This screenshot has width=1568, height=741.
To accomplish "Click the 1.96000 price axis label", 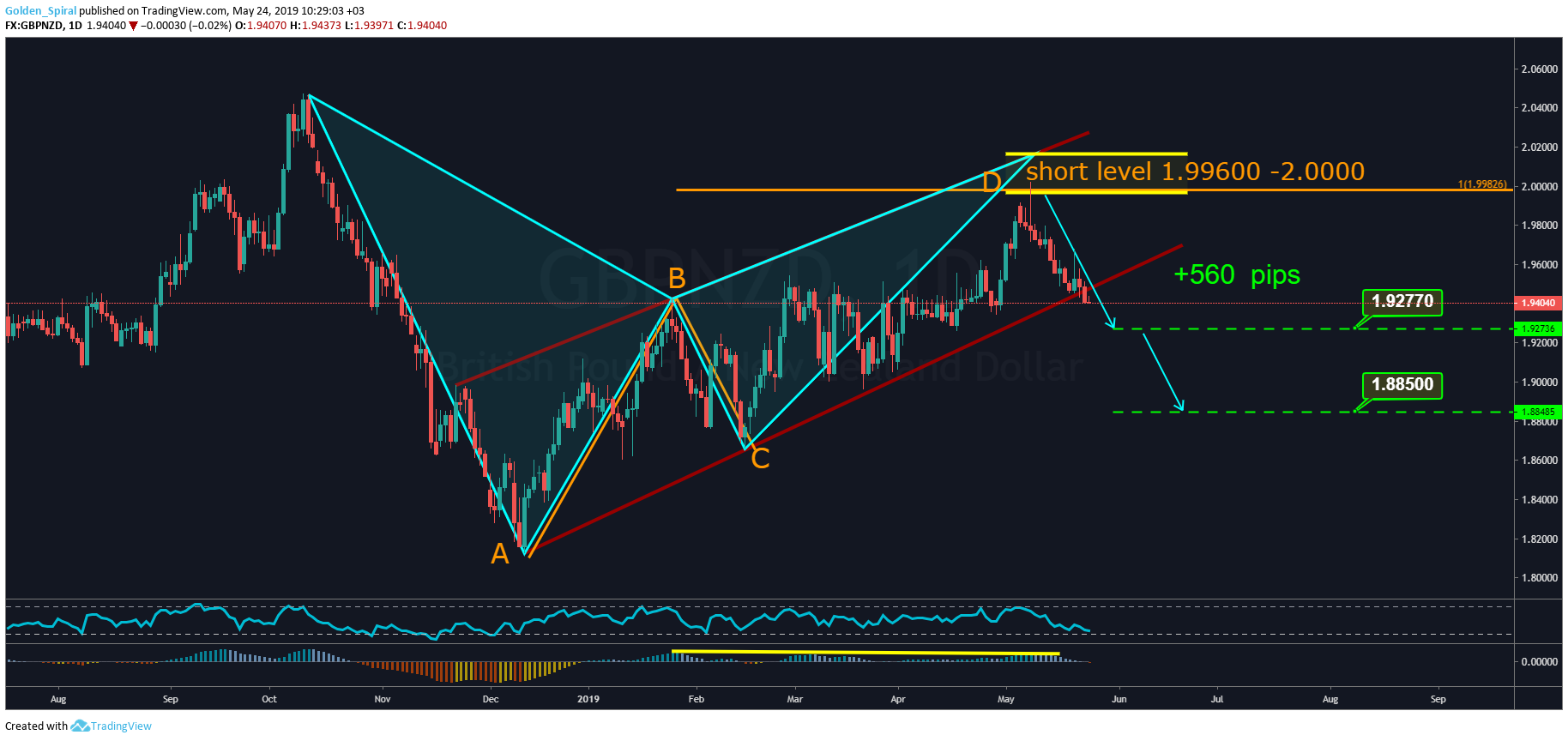I will [x=1540, y=265].
